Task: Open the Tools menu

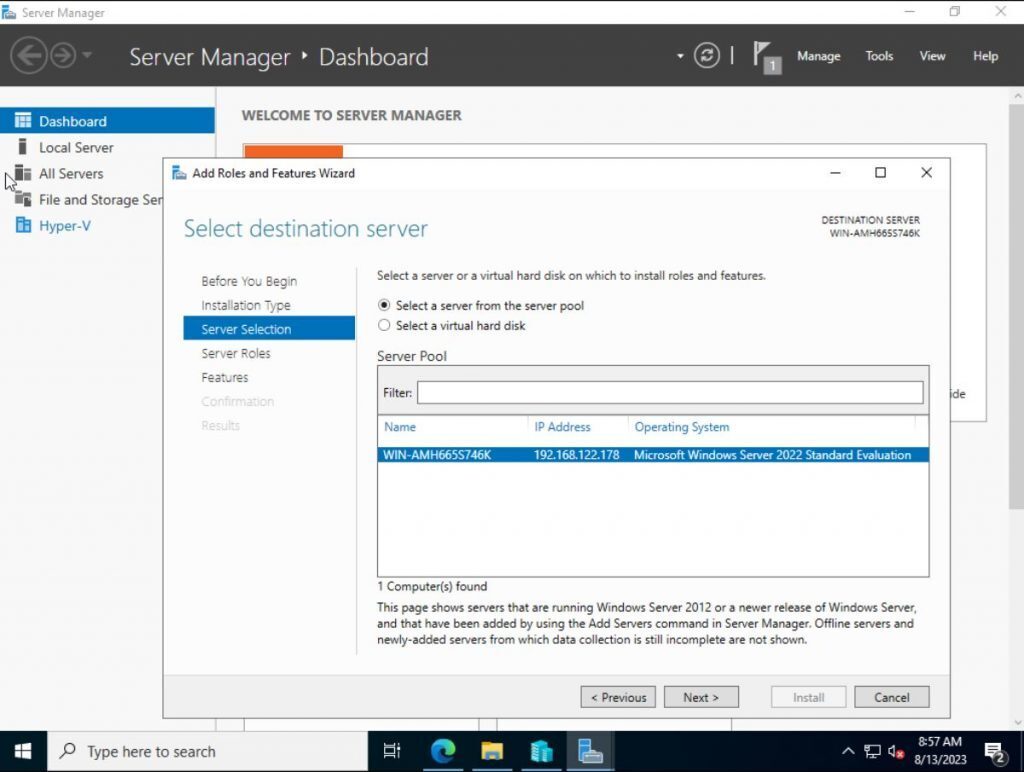Action: [879, 56]
